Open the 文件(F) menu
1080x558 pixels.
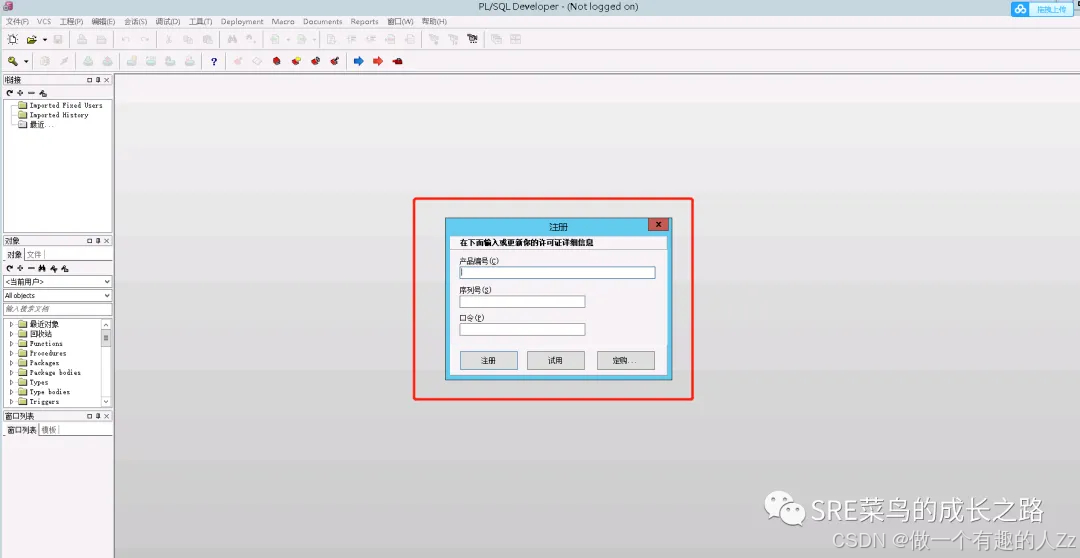(x=17, y=21)
